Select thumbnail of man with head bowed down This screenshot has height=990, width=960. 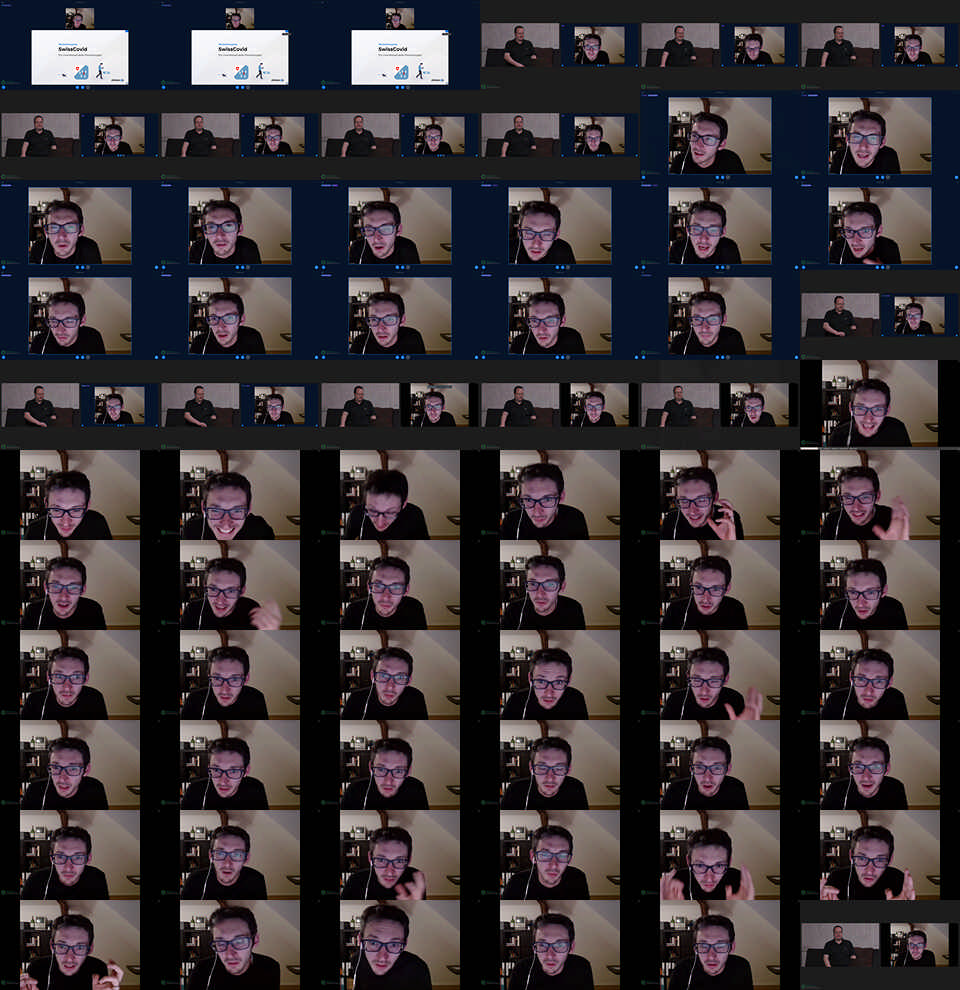point(400,495)
